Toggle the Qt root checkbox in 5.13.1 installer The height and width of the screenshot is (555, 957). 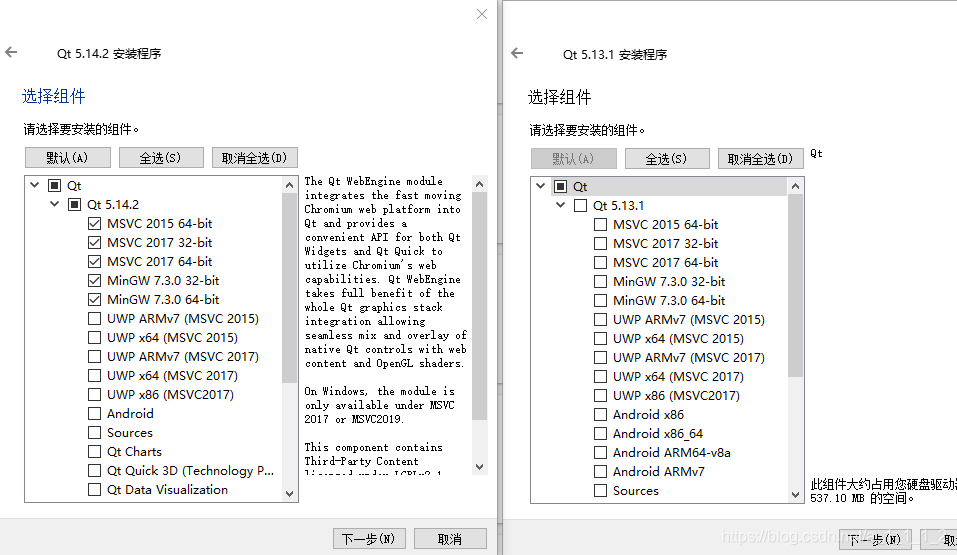tap(561, 187)
